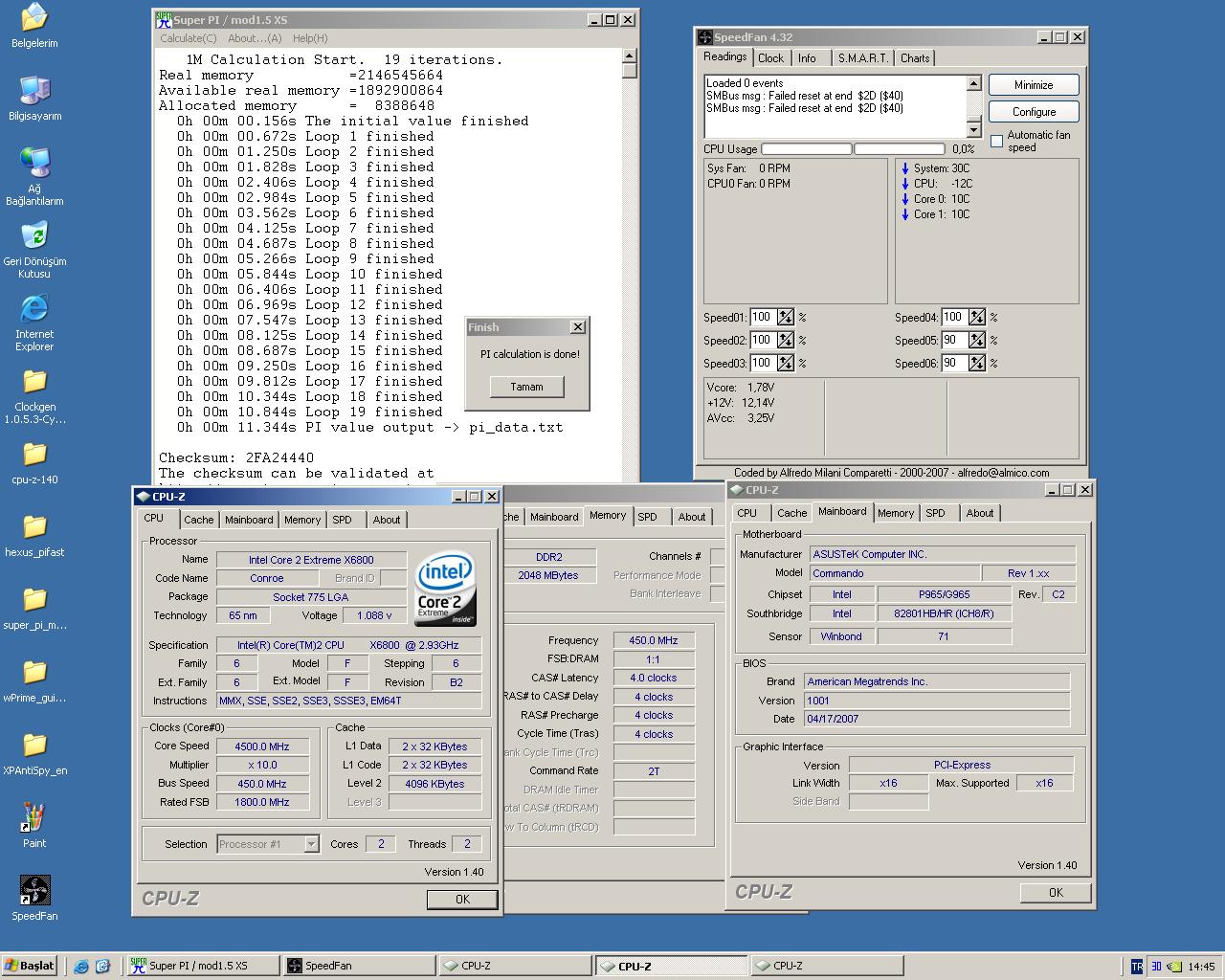Click SpeedFan temperature tray icon

pyautogui.click(x=1156, y=967)
